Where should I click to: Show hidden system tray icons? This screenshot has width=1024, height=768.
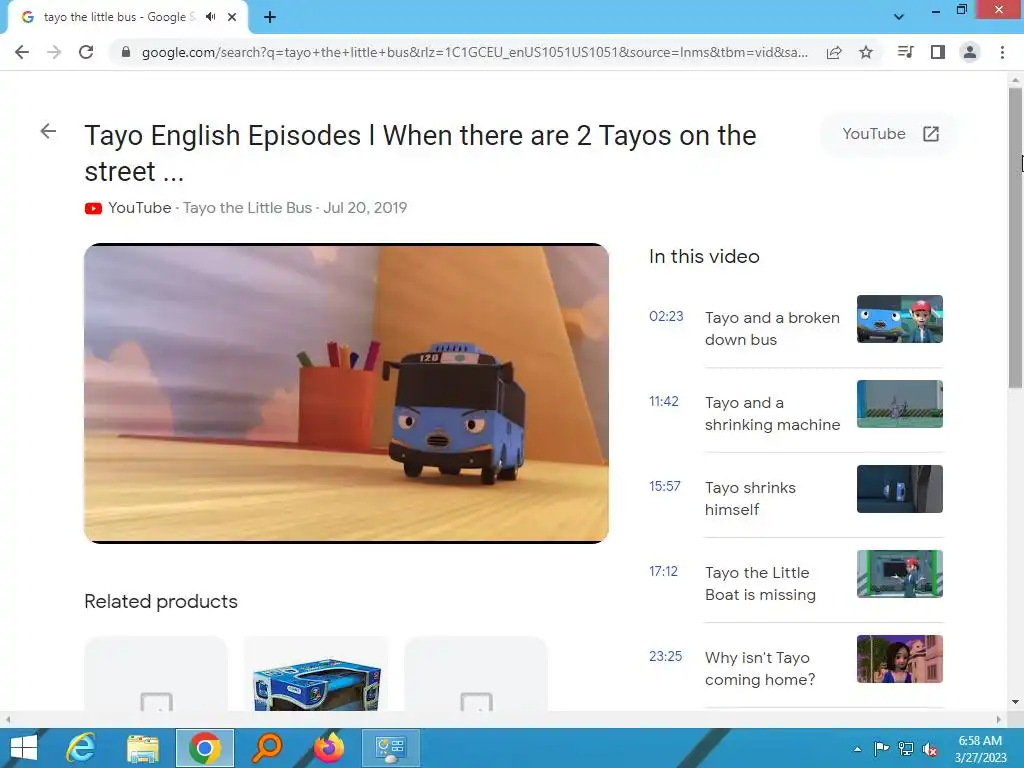857,749
